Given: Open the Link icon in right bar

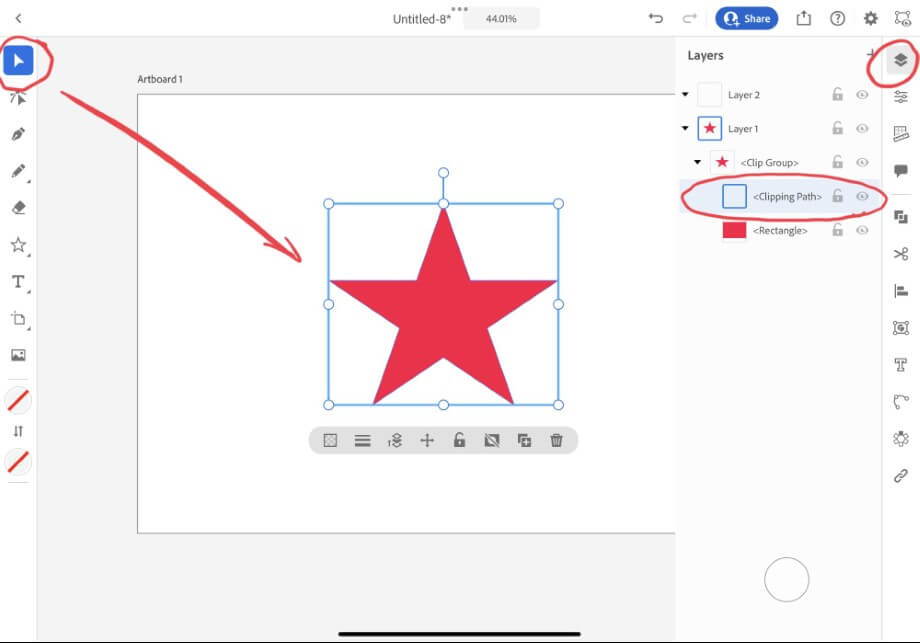Looking at the screenshot, I should (901, 475).
